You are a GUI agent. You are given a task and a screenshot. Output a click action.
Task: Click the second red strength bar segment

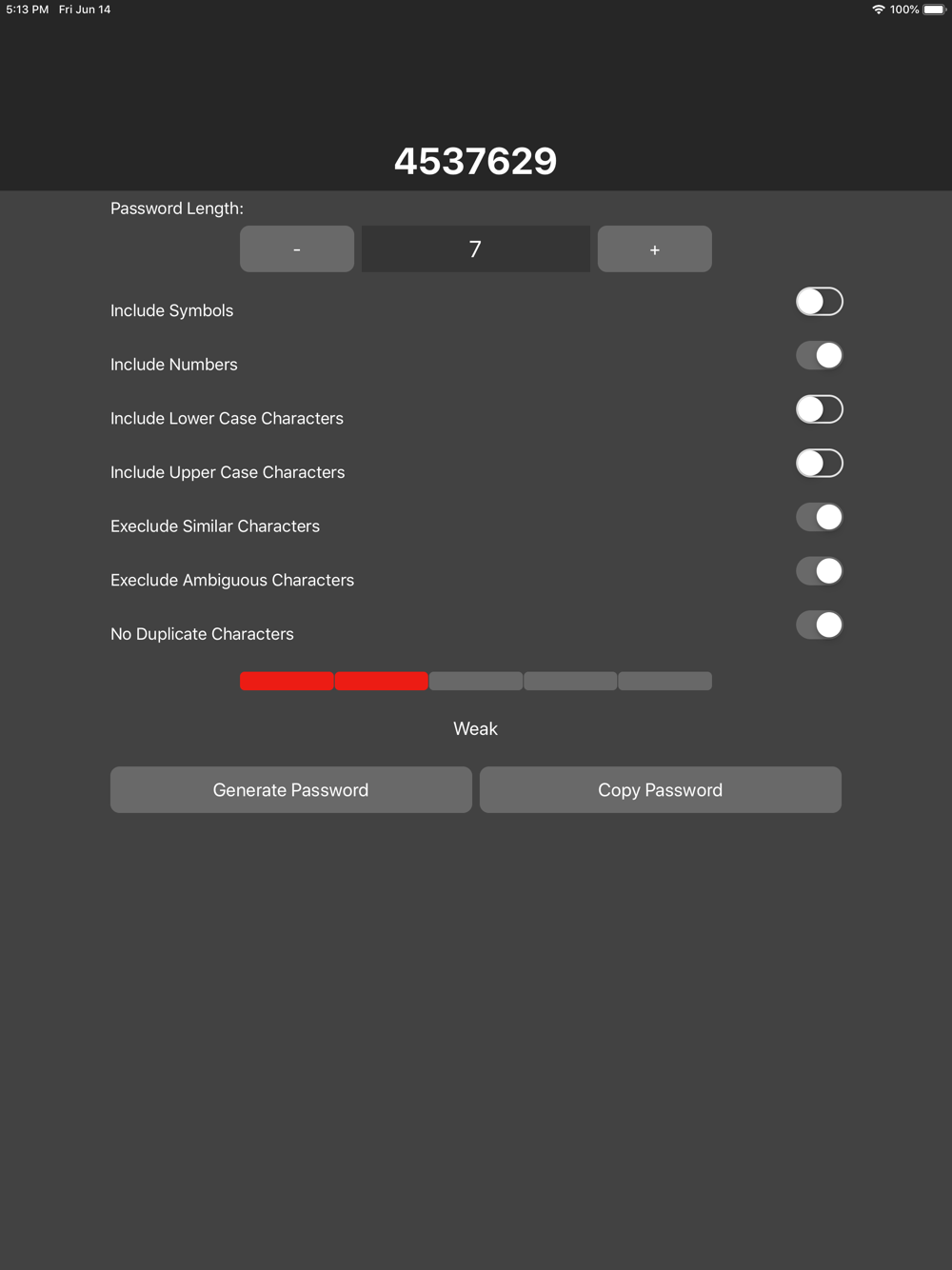pyautogui.click(x=381, y=681)
